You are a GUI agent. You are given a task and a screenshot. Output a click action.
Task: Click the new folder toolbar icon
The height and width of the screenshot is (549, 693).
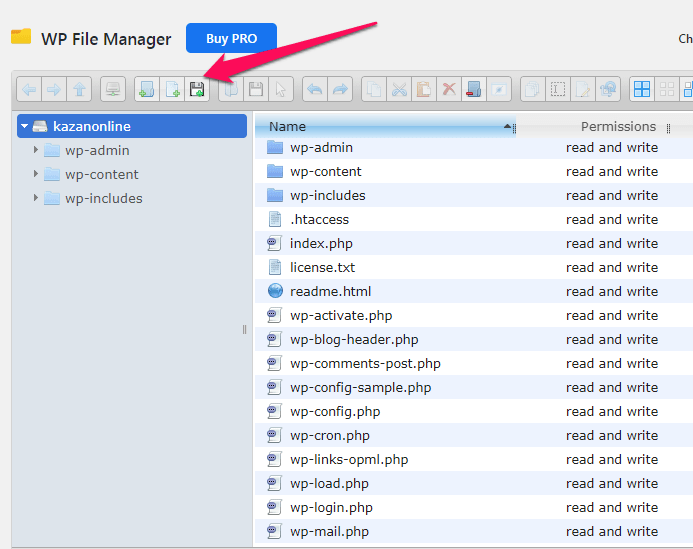tap(146, 90)
